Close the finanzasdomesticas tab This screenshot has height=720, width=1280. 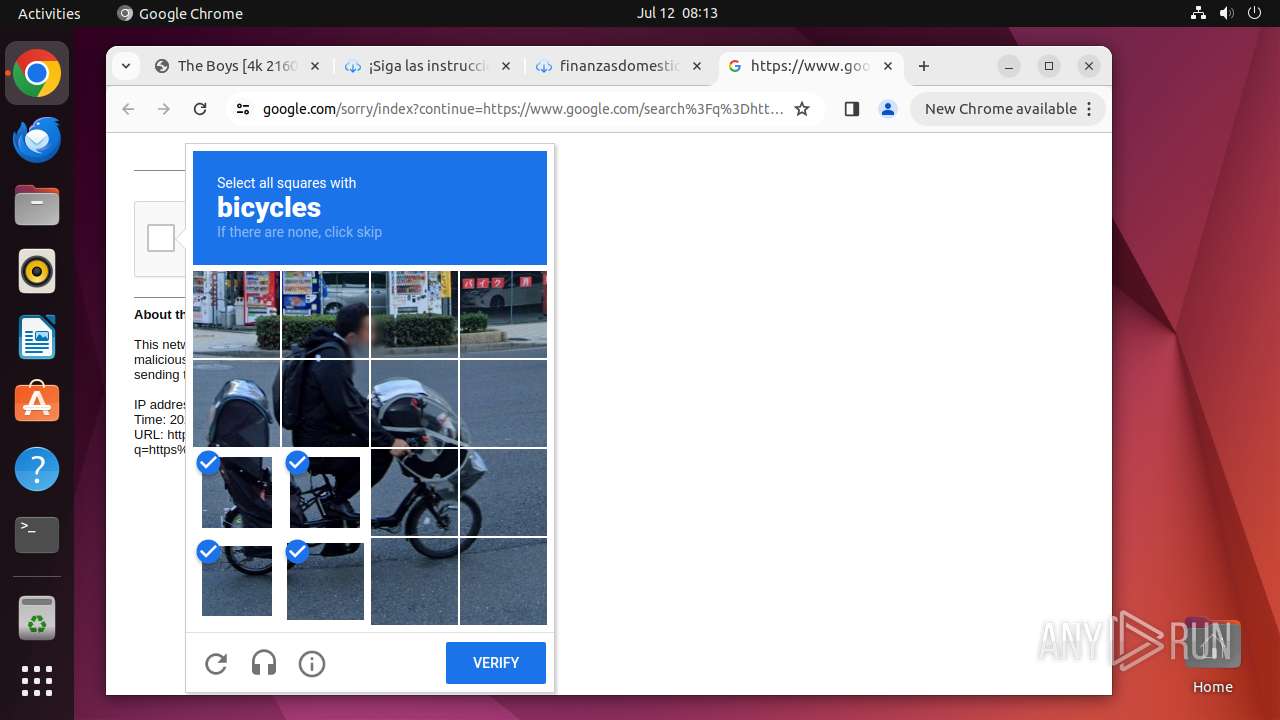(696, 66)
